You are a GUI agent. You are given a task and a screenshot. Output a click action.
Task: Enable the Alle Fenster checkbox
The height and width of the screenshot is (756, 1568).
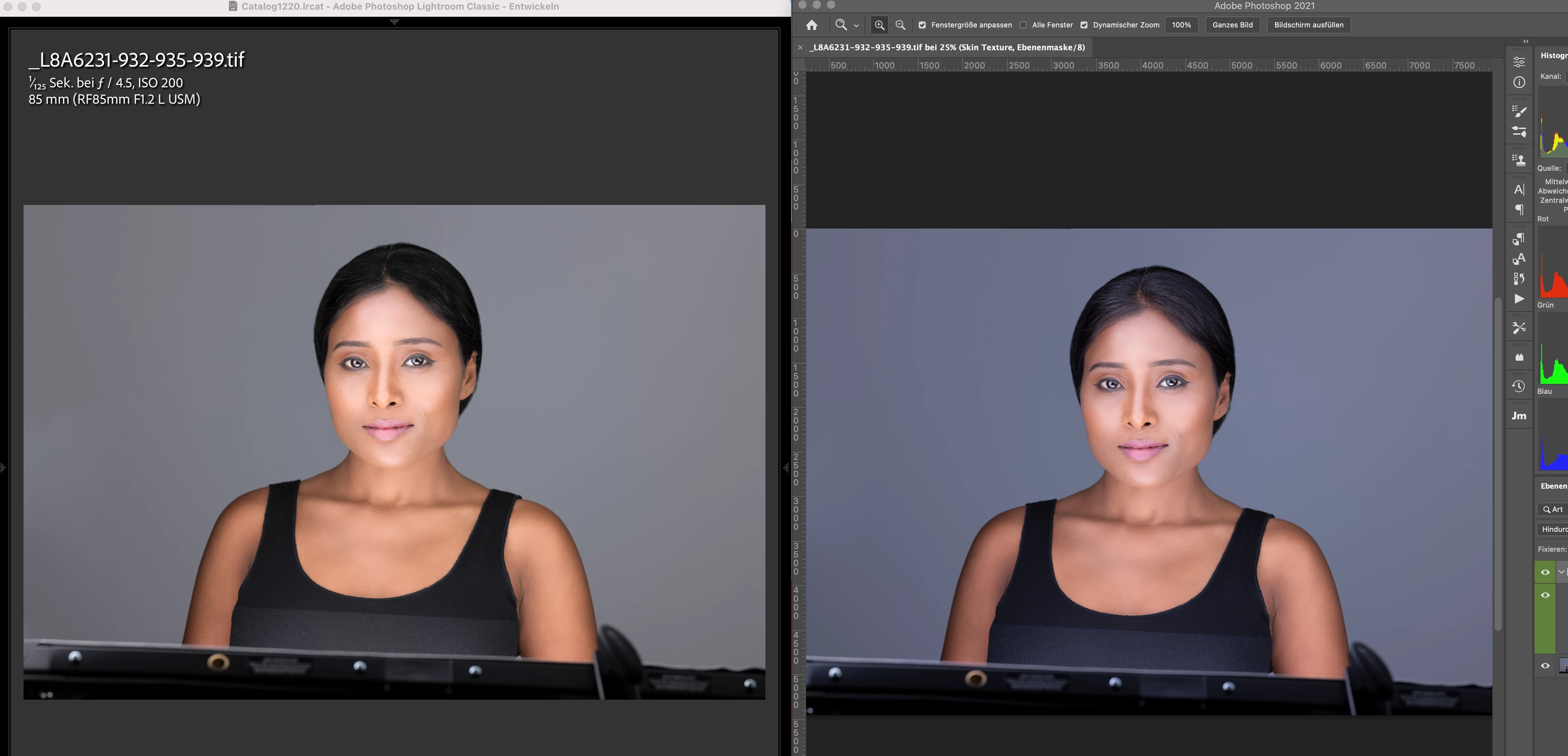point(1023,25)
